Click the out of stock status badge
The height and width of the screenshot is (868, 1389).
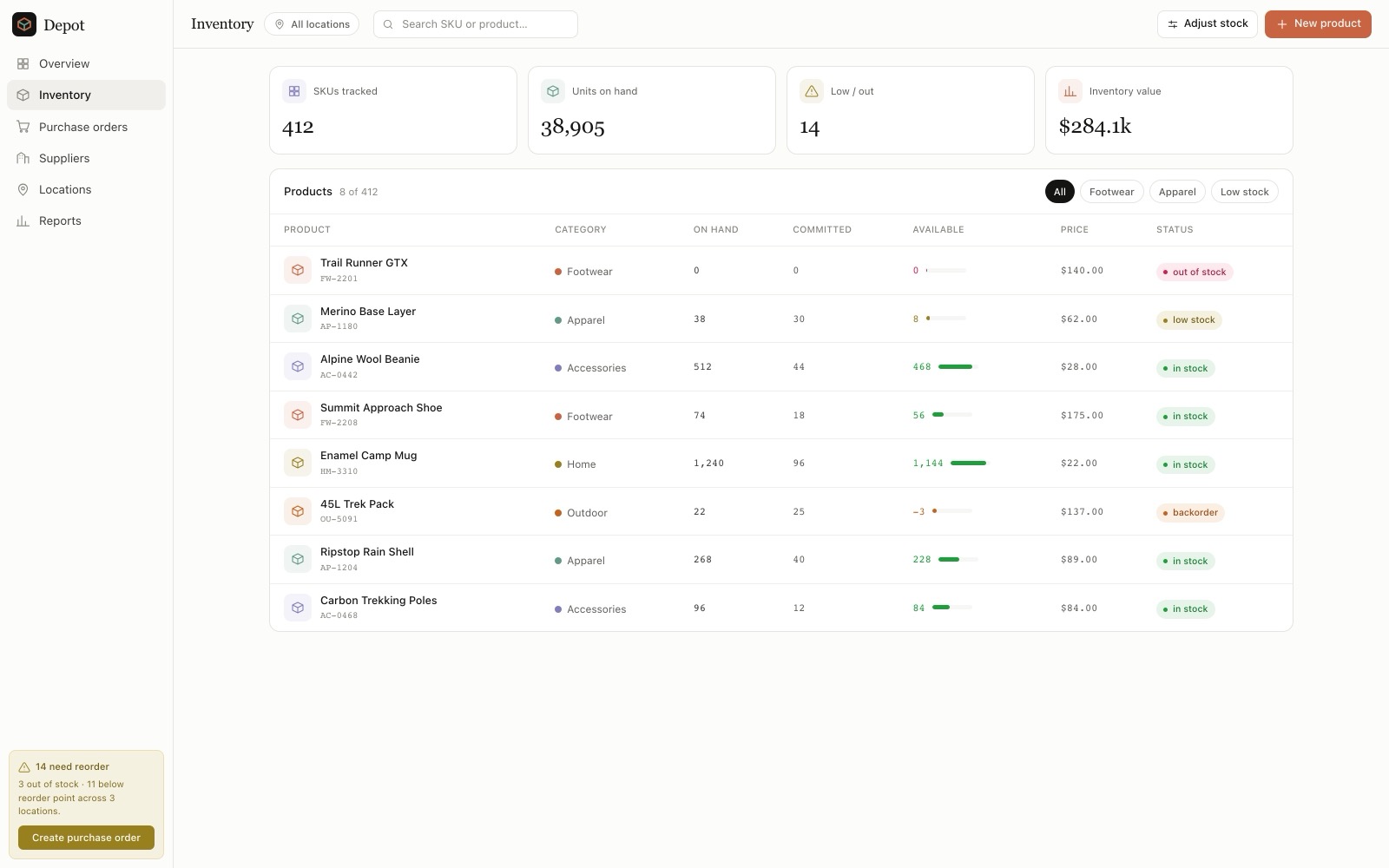1195,272
